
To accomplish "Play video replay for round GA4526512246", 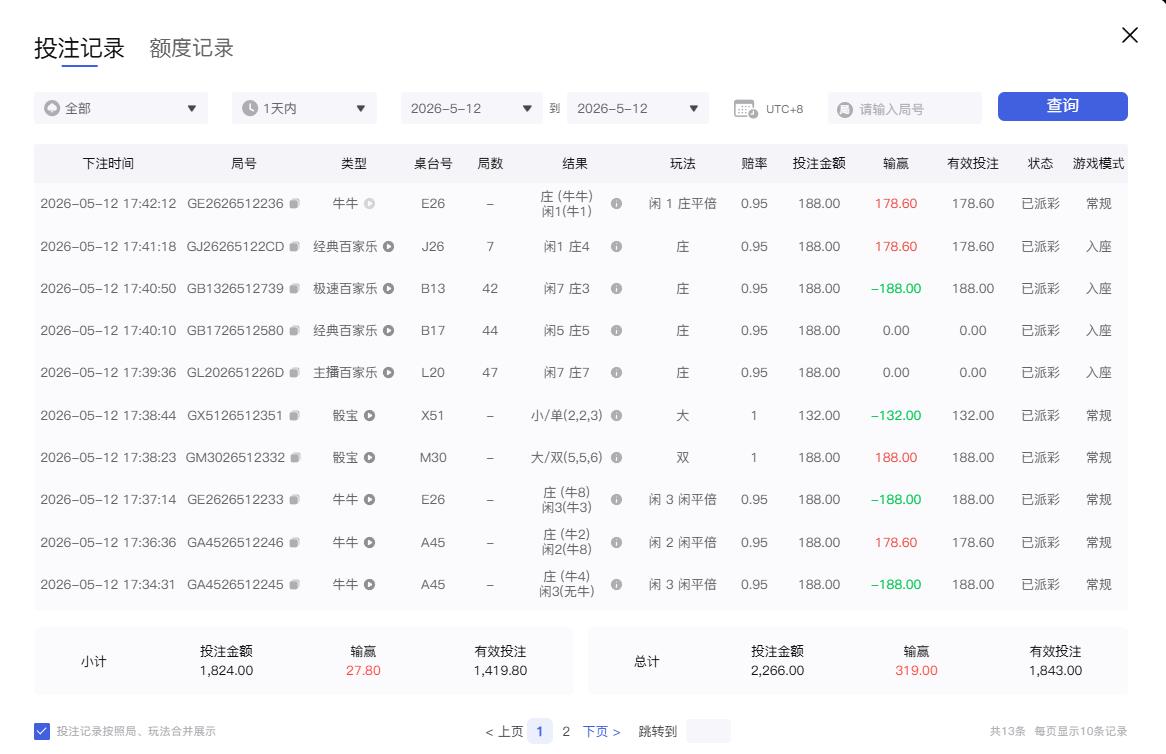I will tap(370, 543).
